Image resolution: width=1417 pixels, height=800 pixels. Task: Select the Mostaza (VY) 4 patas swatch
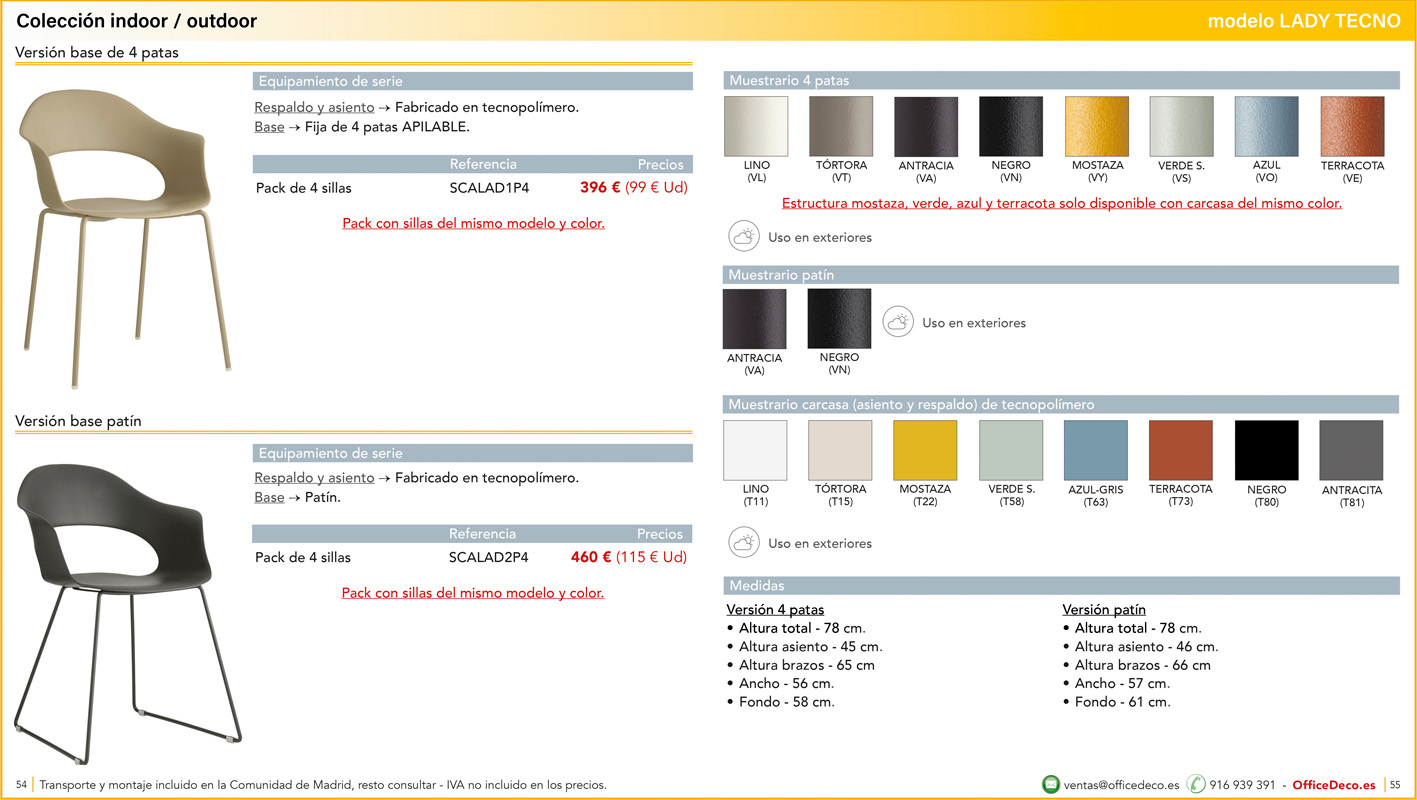click(x=1097, y=127)
